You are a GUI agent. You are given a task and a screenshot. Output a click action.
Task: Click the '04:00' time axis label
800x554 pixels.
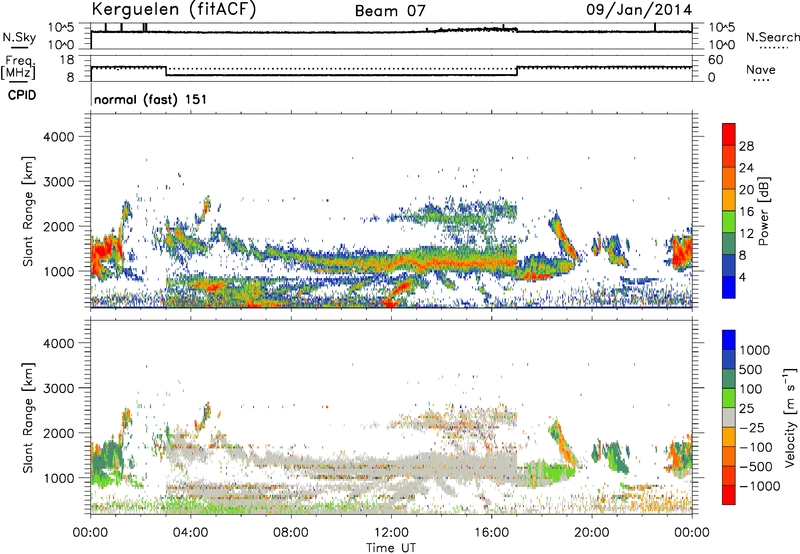[x=190, y=533]
